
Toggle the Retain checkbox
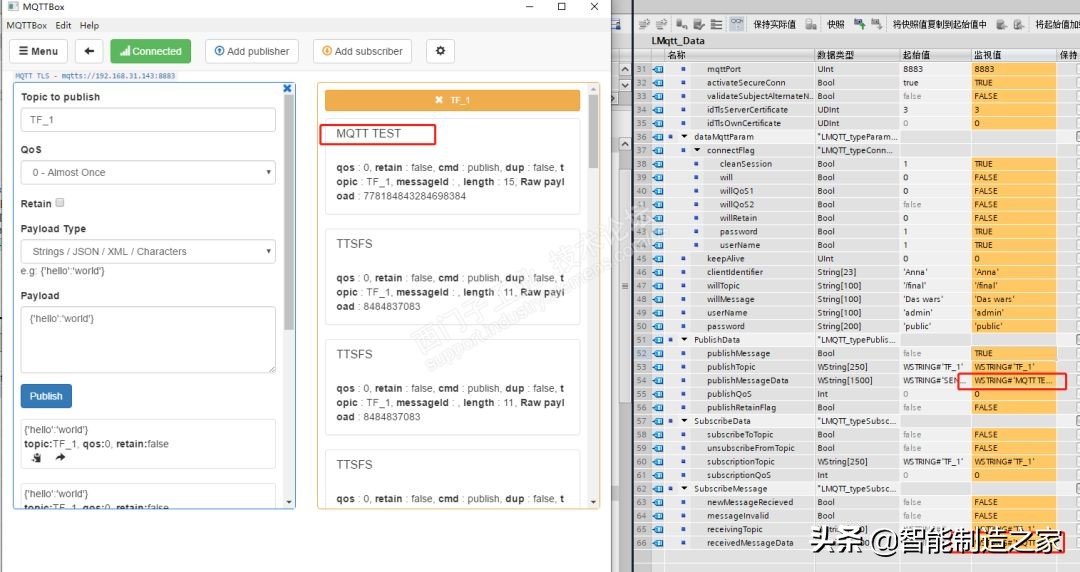(60, 203)
